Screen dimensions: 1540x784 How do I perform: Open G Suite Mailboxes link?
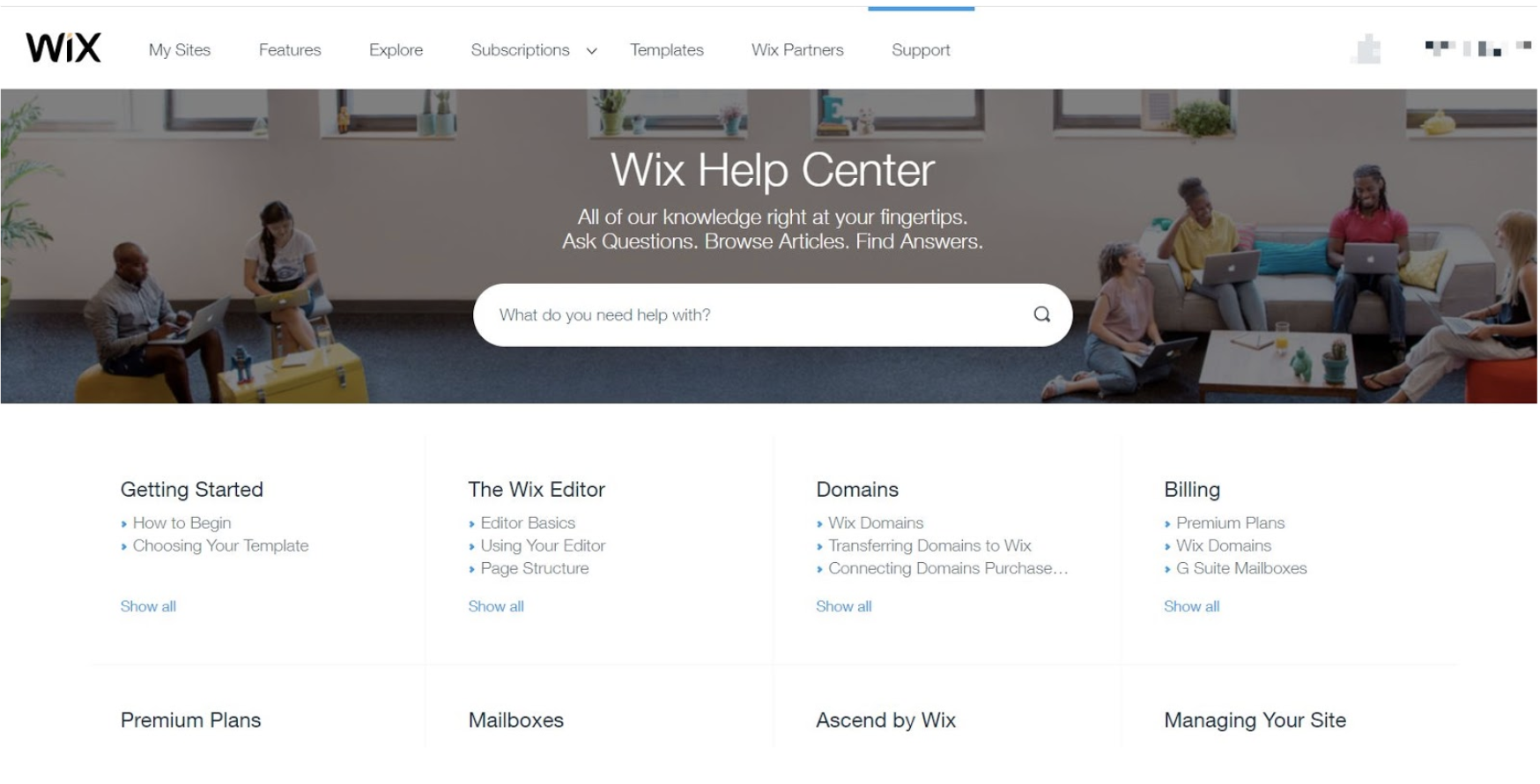pos(1241,569)
